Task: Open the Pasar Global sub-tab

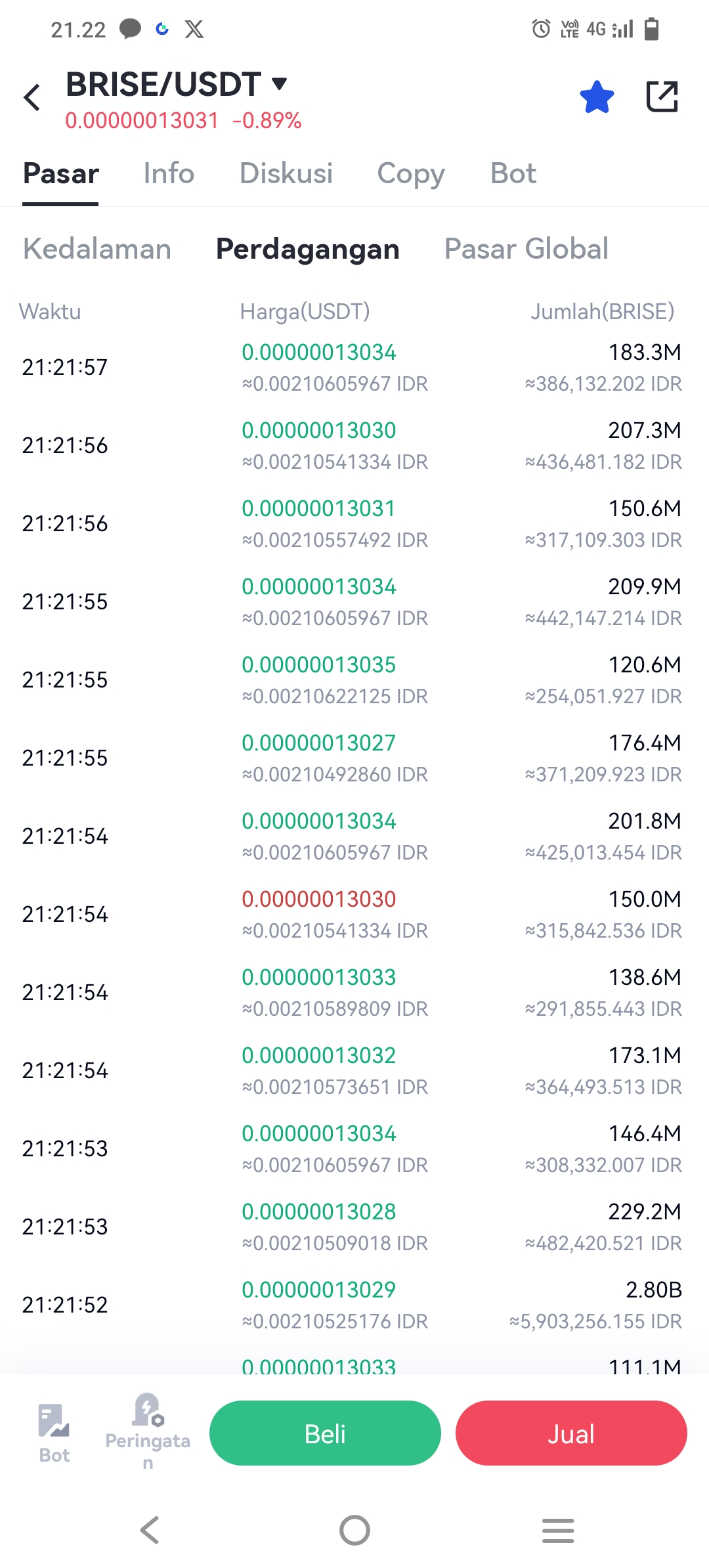Action: 526,249
